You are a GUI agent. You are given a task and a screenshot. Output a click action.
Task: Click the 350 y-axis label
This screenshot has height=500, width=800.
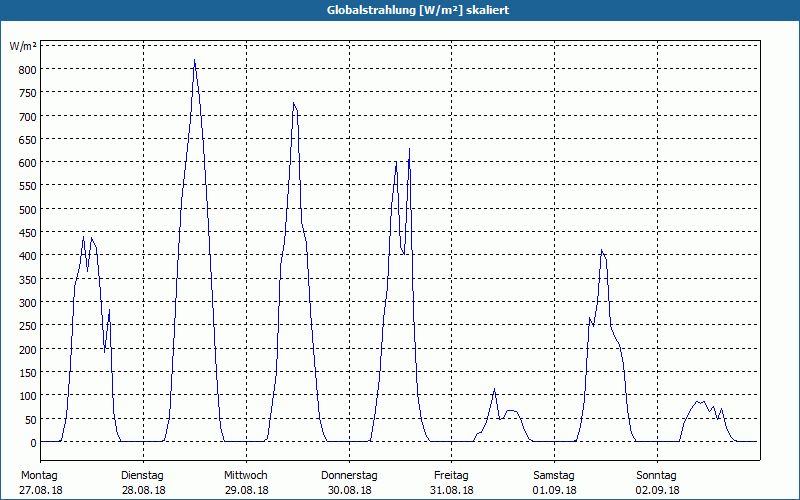click(28, 280)
